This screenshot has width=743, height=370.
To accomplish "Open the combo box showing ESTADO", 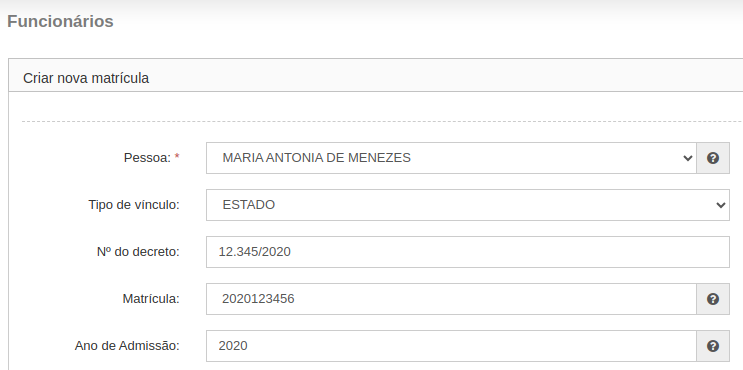I will [468, 205].
